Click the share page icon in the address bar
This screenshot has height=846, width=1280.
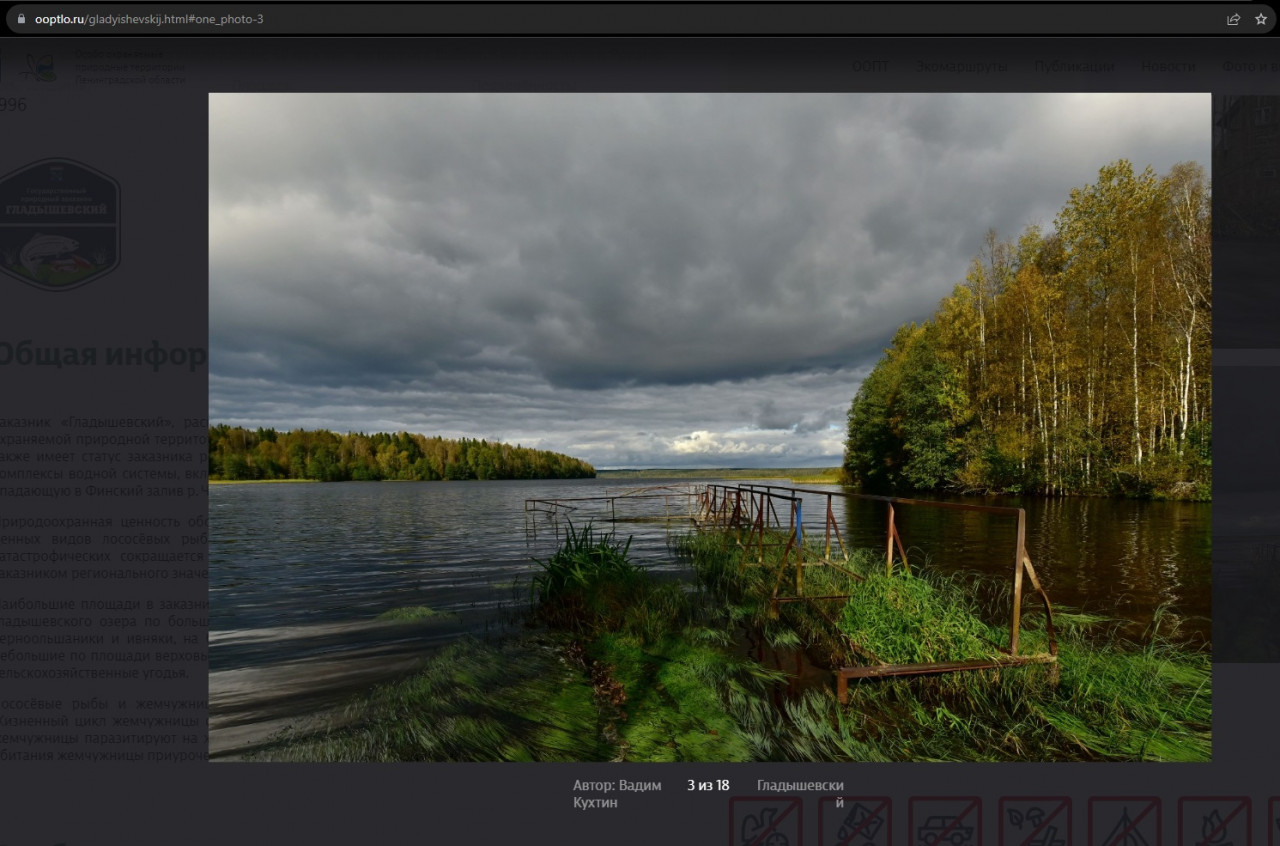[1233, 19]
